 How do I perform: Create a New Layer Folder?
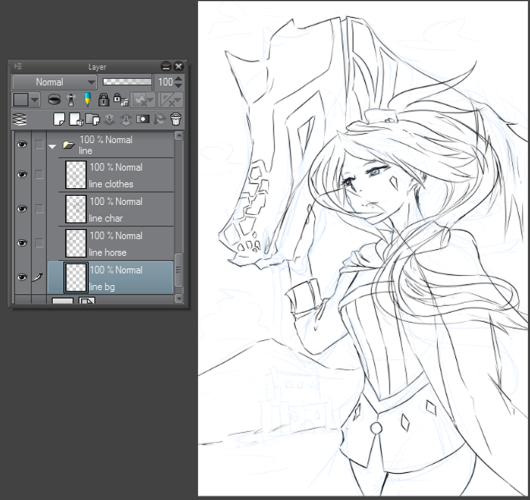pyautogui.click(x=92, y=119)
